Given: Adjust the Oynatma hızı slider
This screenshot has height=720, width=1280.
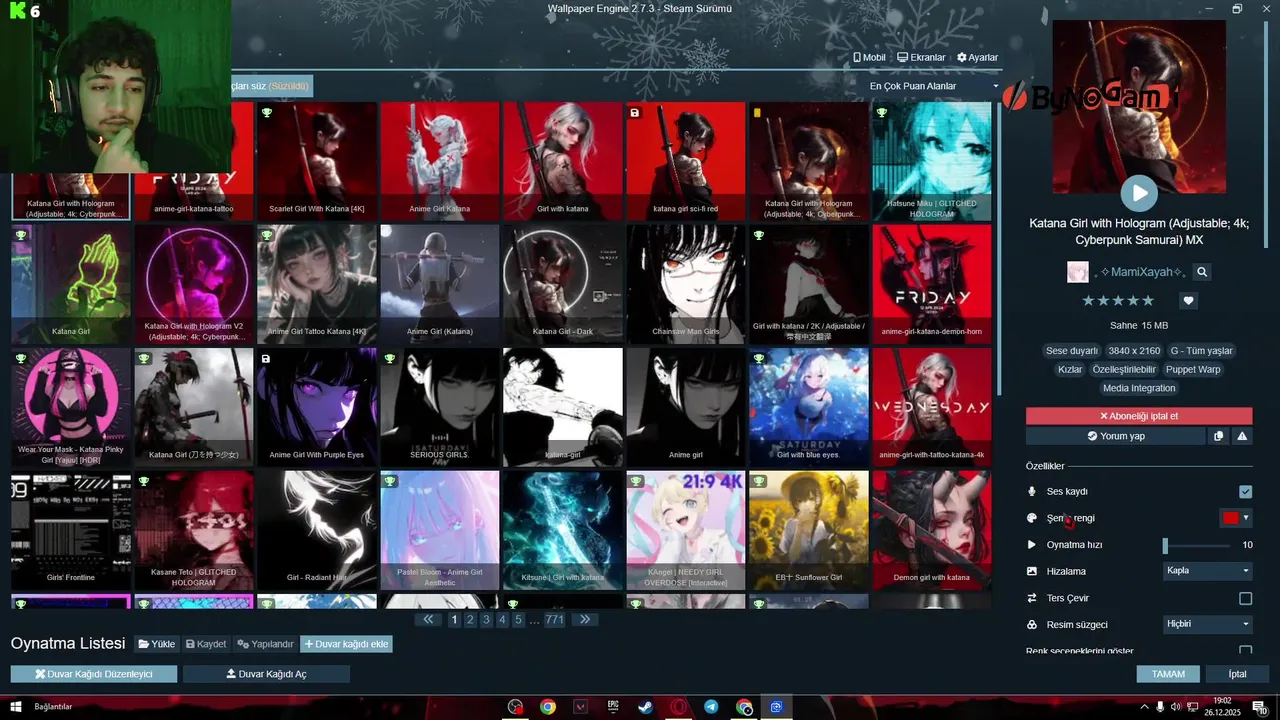Looking at the screenshot, I should click(1197, 545).
